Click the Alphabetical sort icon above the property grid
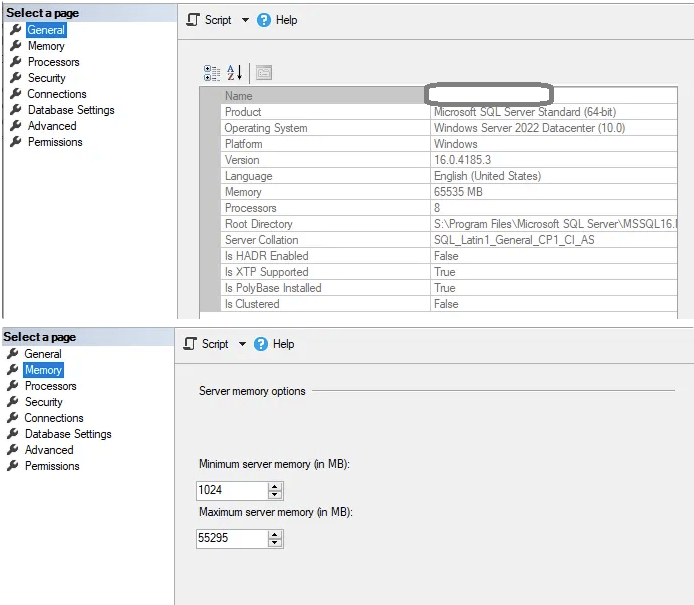Screen dimensions: 694x605 [x=235, y=73]
